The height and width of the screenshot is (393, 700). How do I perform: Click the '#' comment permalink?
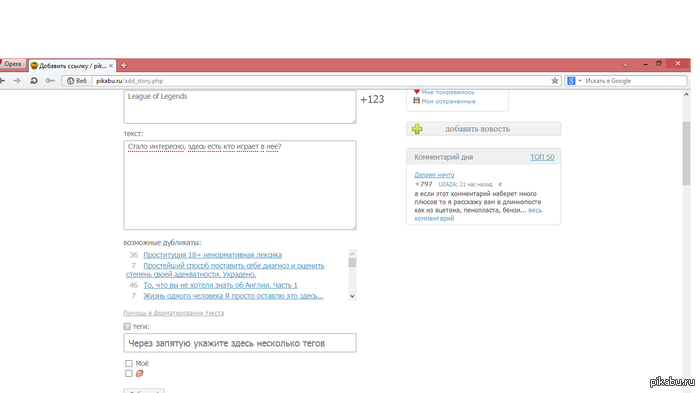500,184
